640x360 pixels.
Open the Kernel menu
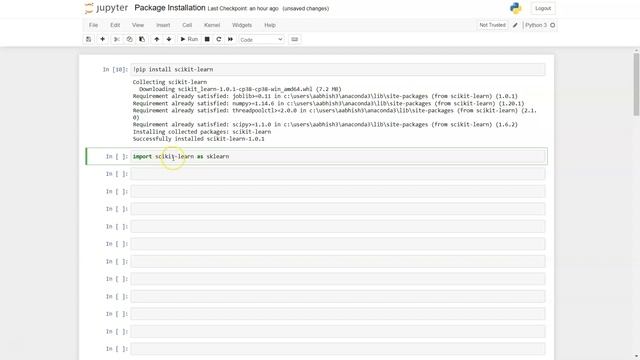212,25
